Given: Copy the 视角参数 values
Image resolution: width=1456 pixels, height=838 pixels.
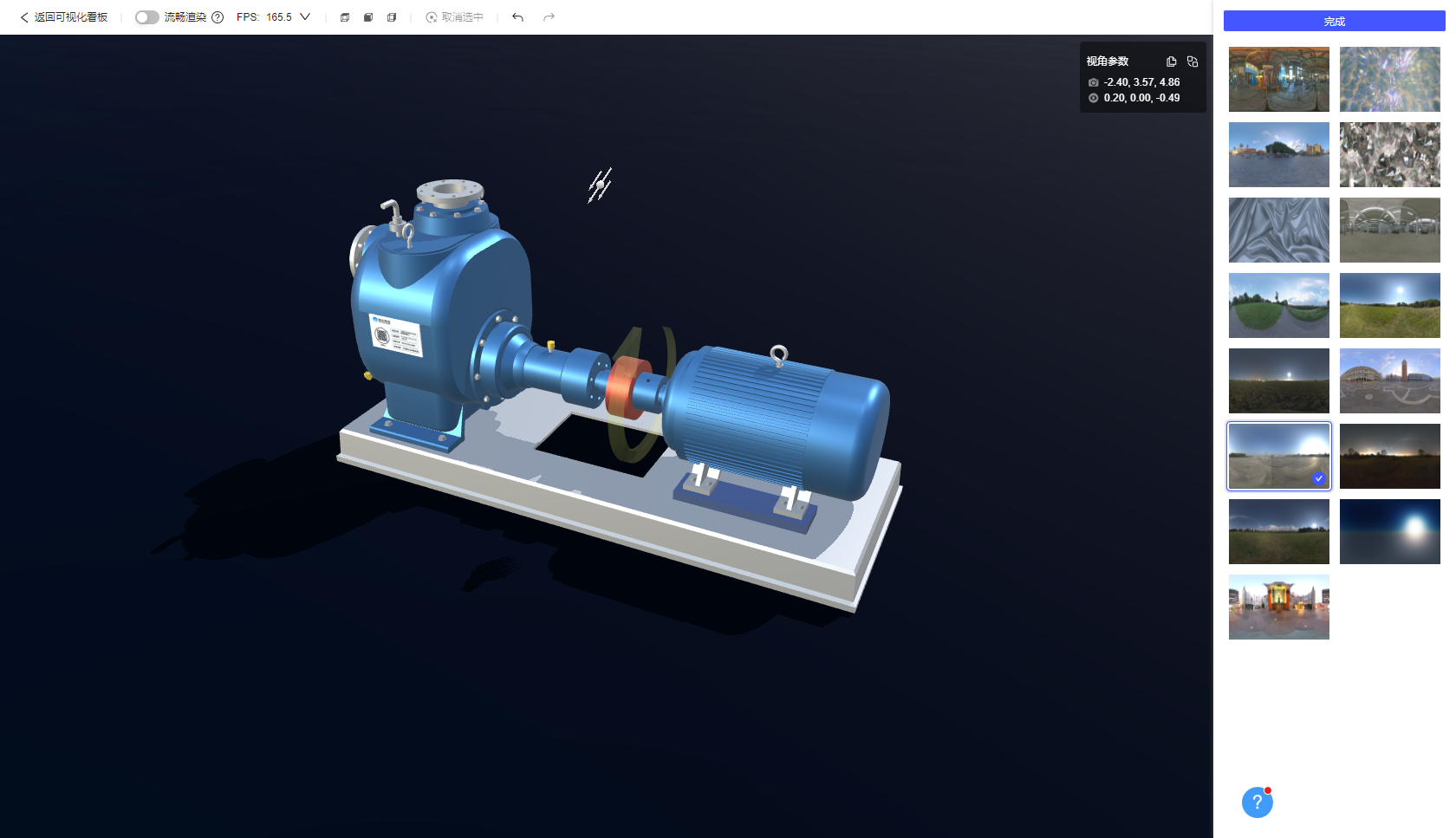Looking at the screenshot, I should coord(1171,62).
